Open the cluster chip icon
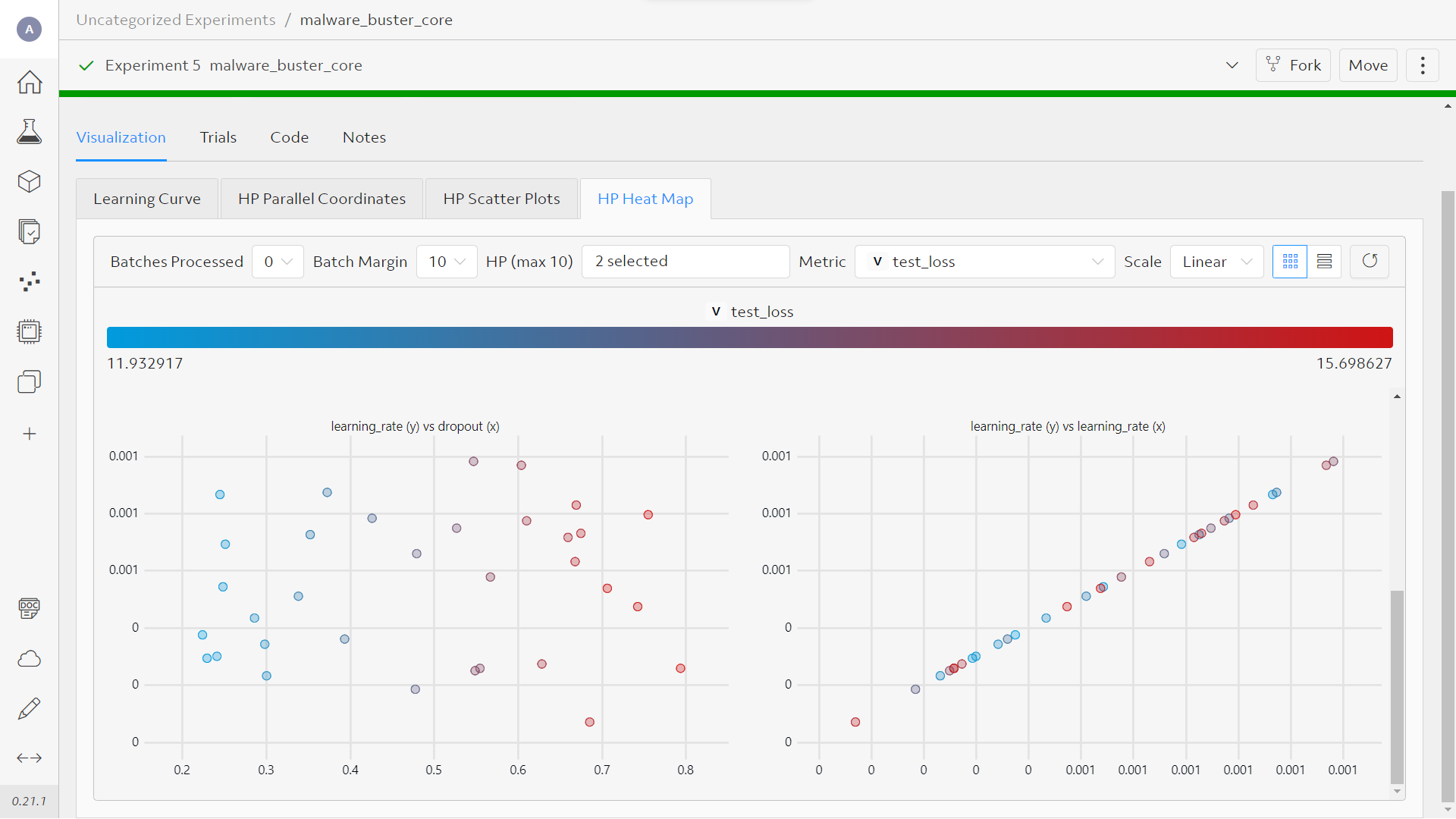 (30, 331)
